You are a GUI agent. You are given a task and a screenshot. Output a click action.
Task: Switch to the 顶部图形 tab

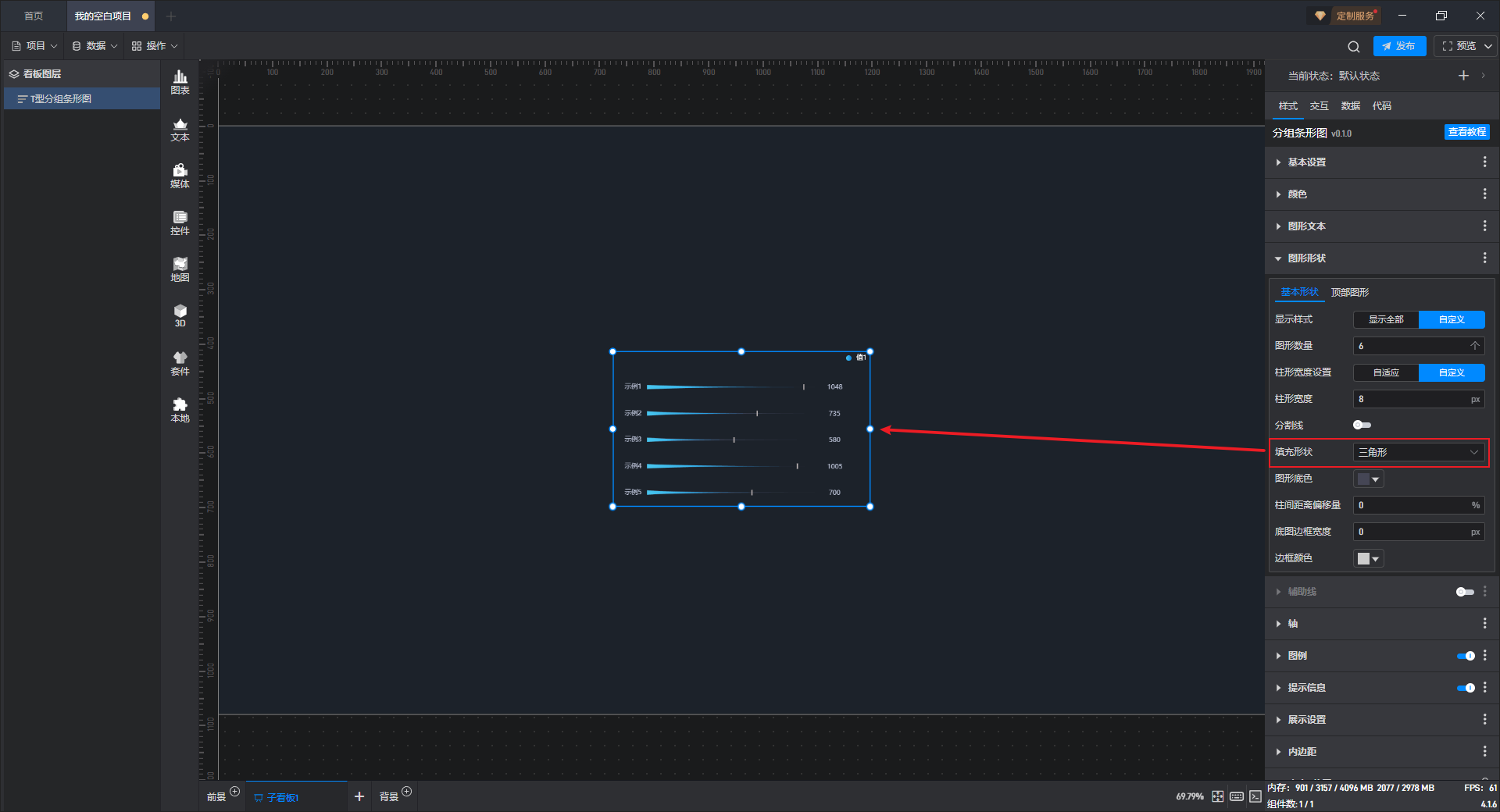pyautogui.click(x=1350, y=292)
